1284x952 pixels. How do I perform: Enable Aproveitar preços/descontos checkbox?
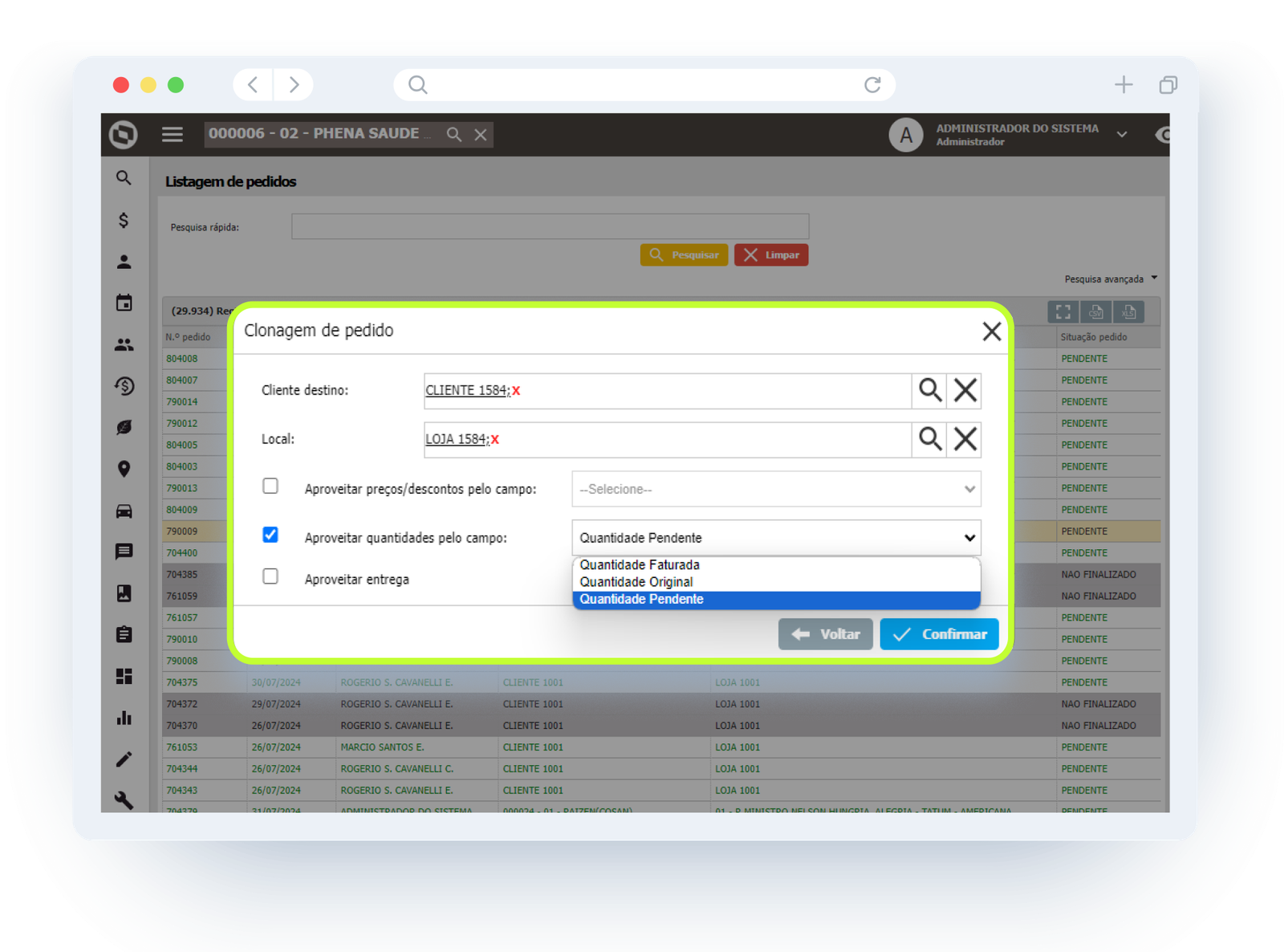tap(270, 486)
